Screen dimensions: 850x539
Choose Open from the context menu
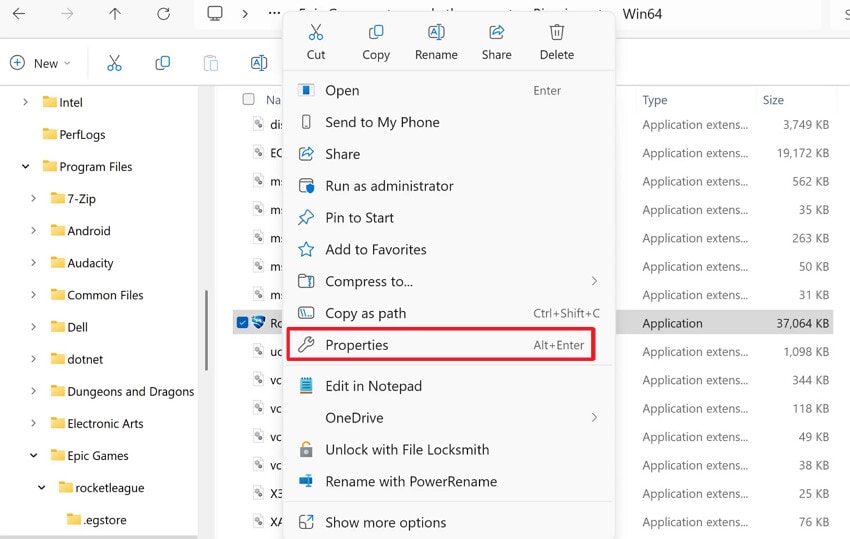click(449, 91)
